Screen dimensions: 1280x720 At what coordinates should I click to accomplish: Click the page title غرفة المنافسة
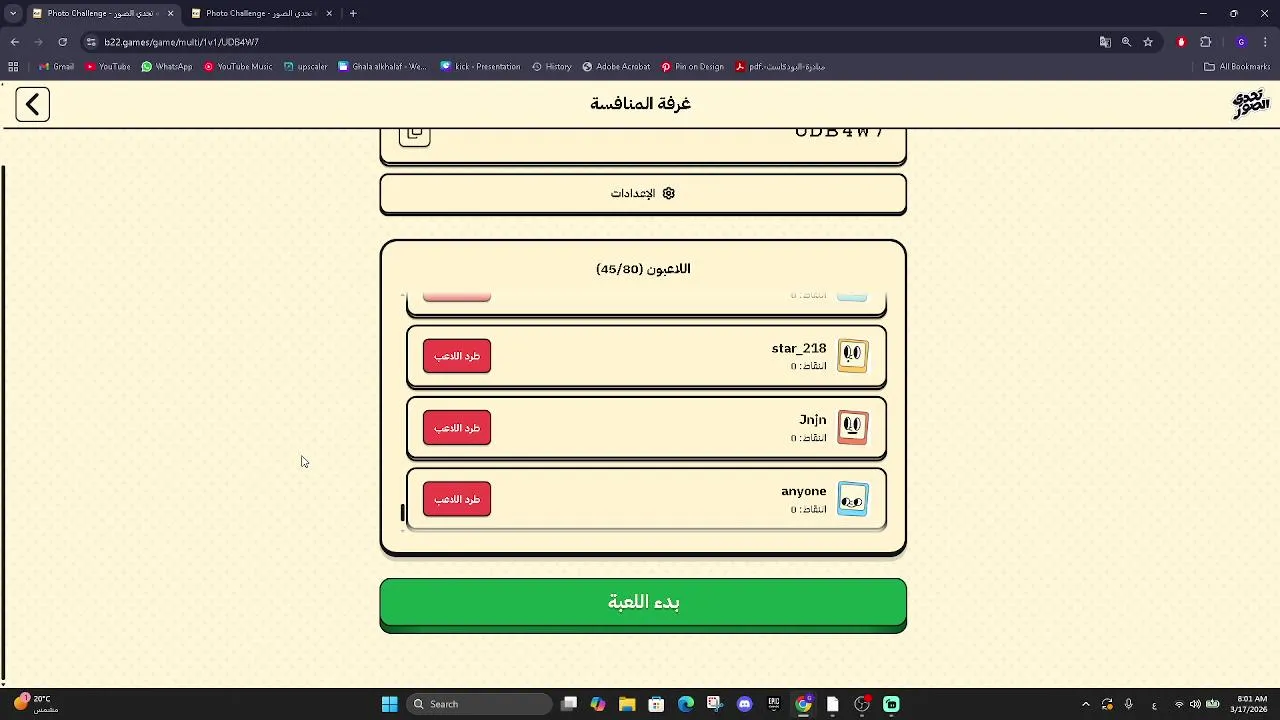coord(641,104)
